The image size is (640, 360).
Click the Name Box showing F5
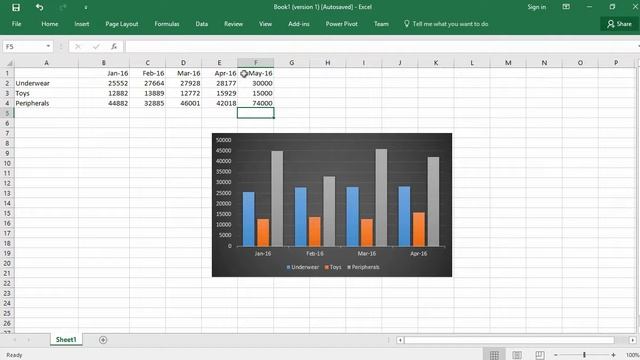tap(24, 47)
